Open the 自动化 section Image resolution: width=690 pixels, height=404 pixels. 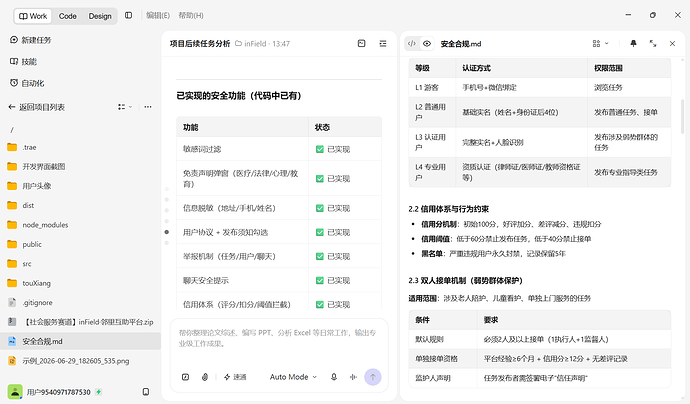[27, 83]
